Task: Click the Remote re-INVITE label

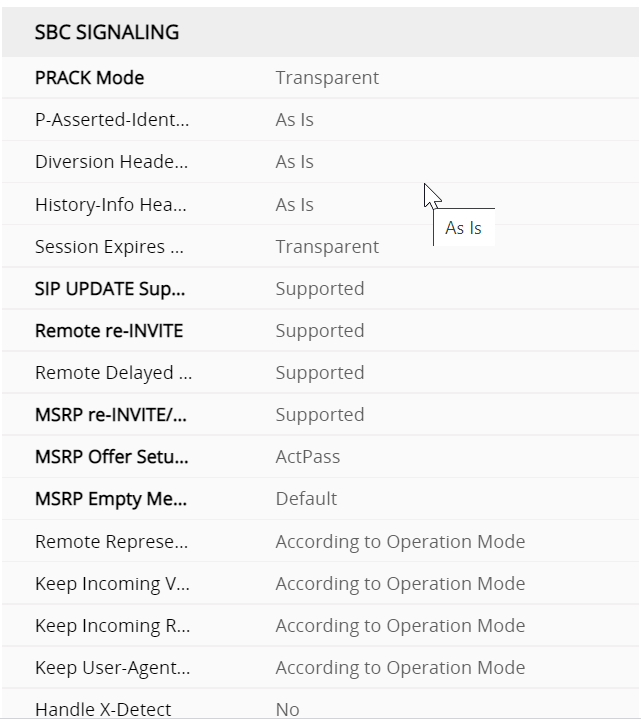Action: [109, 331]
